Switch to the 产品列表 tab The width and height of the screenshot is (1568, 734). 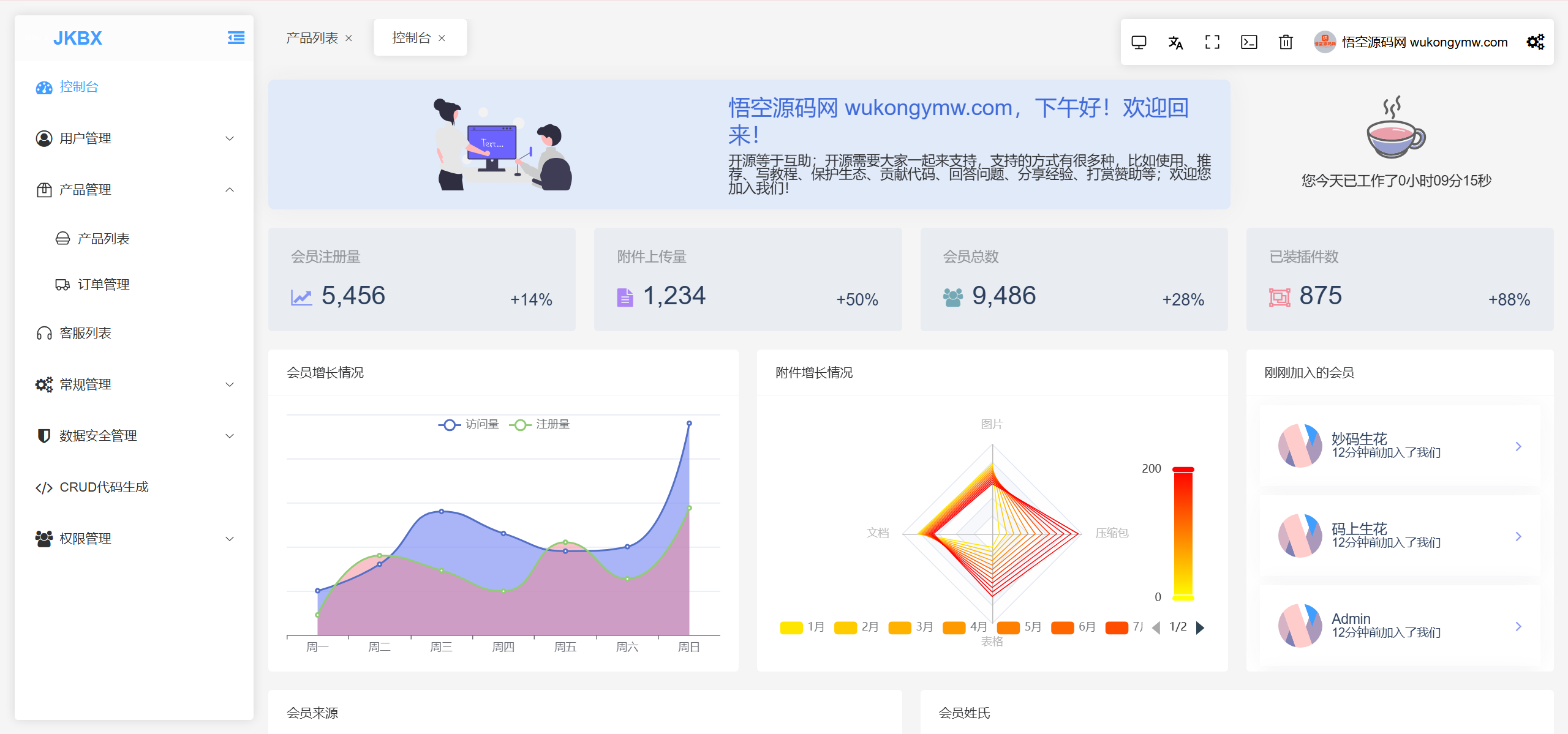tap(312, 38)
